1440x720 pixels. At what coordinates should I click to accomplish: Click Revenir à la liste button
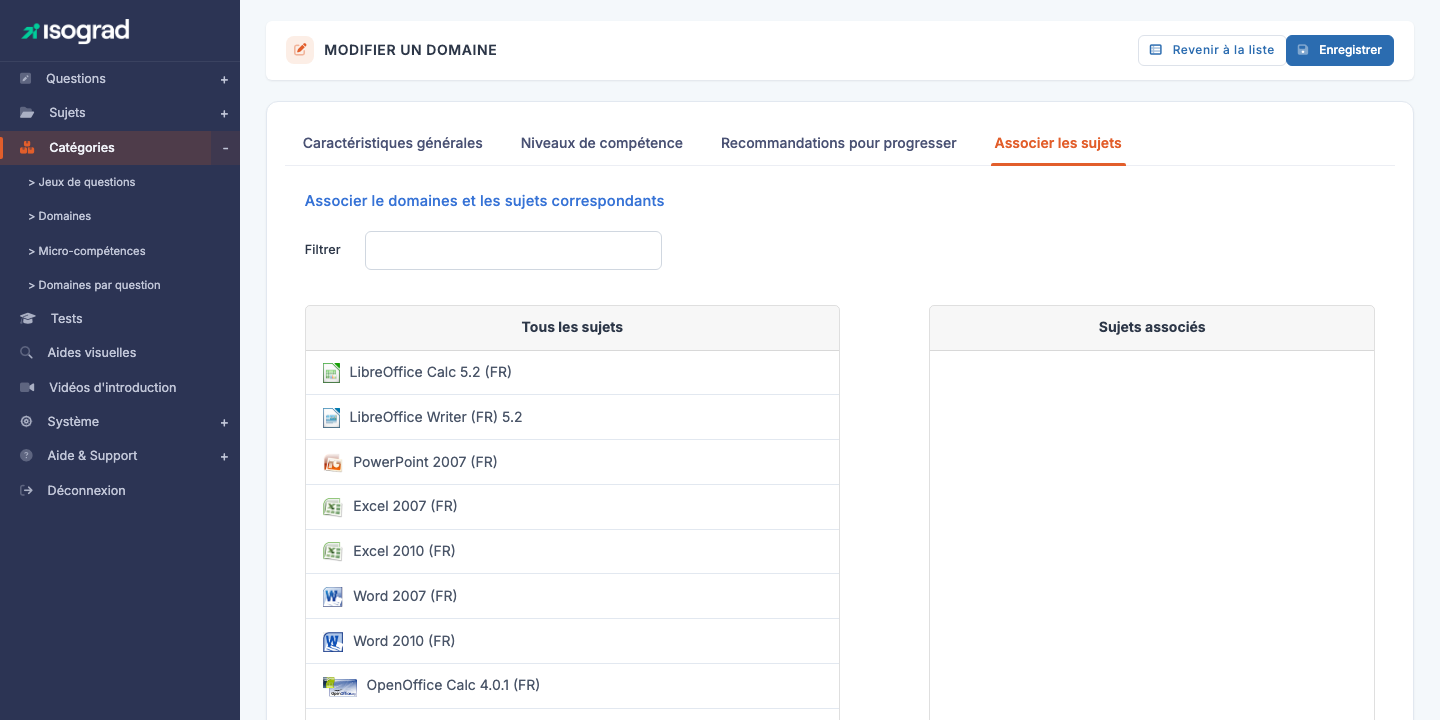pyautogui.click(x=1212, y=50)
